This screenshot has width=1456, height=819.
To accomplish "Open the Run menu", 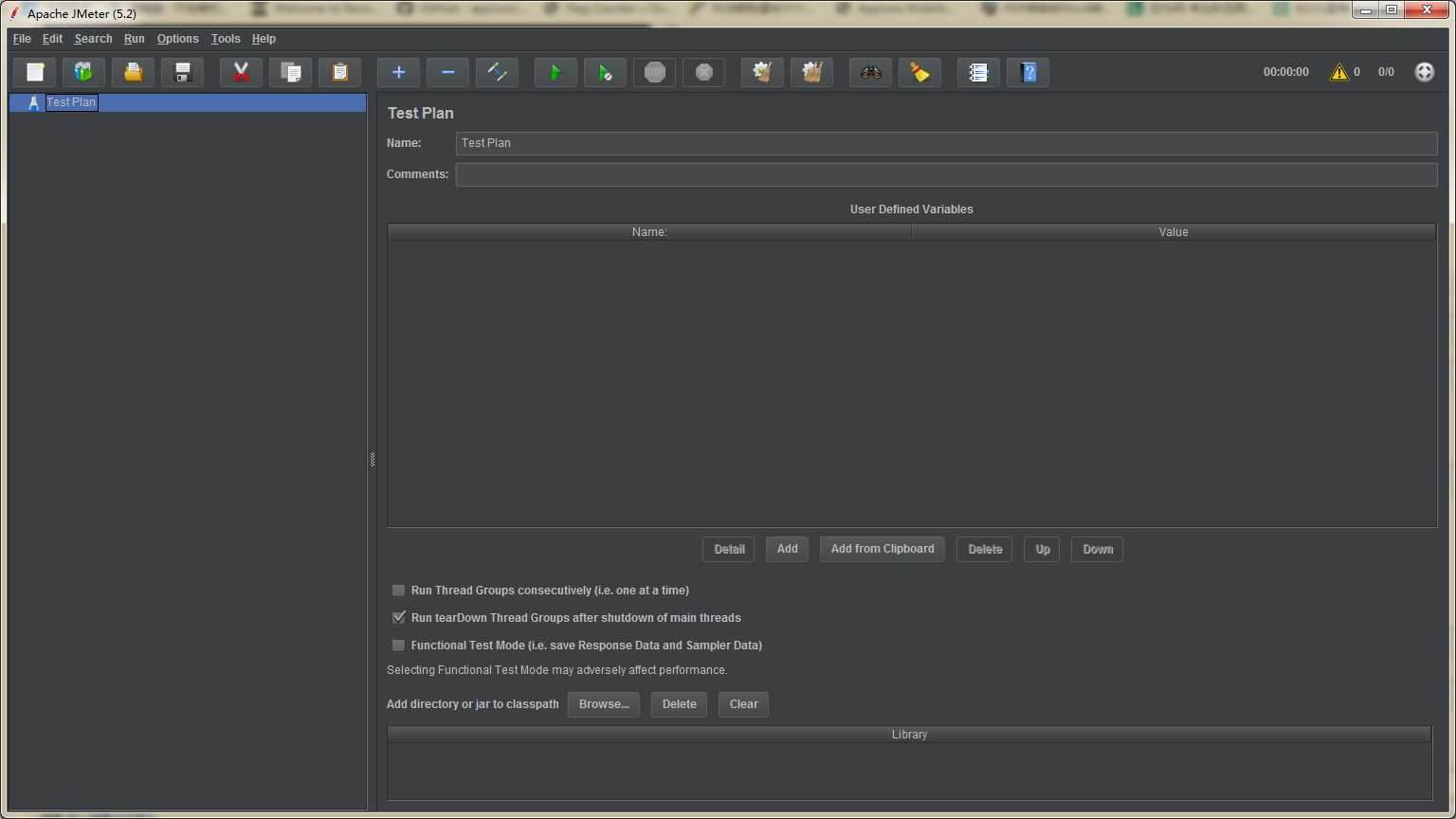I will point(135,39).
